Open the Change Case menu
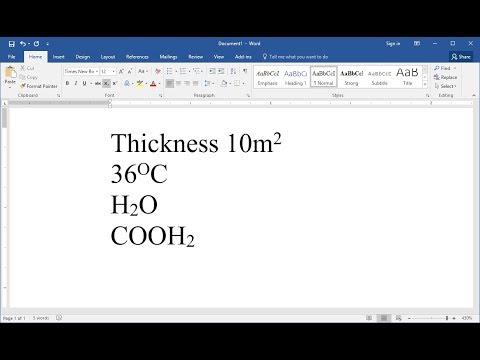The image size is (480, 360). 143,71
